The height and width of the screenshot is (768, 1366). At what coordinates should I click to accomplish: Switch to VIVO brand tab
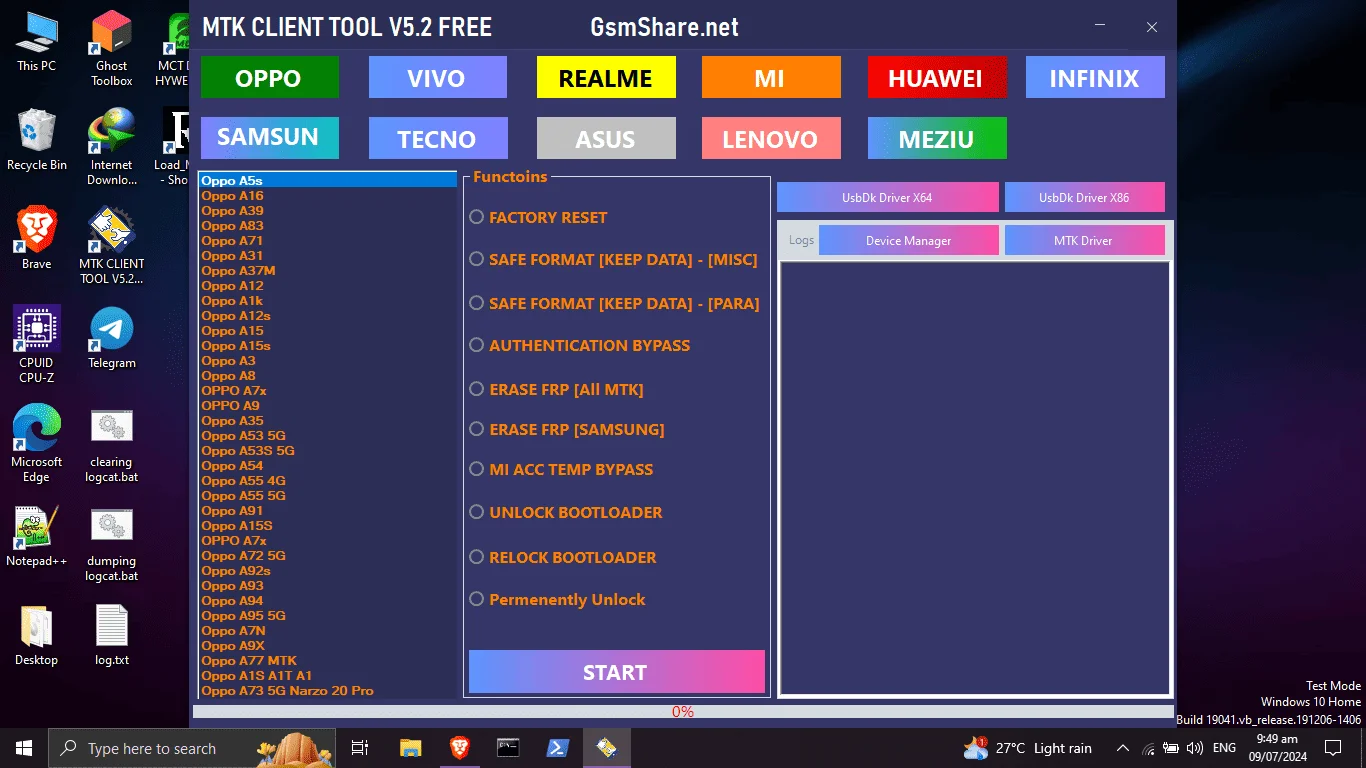[x=438, y=77]
